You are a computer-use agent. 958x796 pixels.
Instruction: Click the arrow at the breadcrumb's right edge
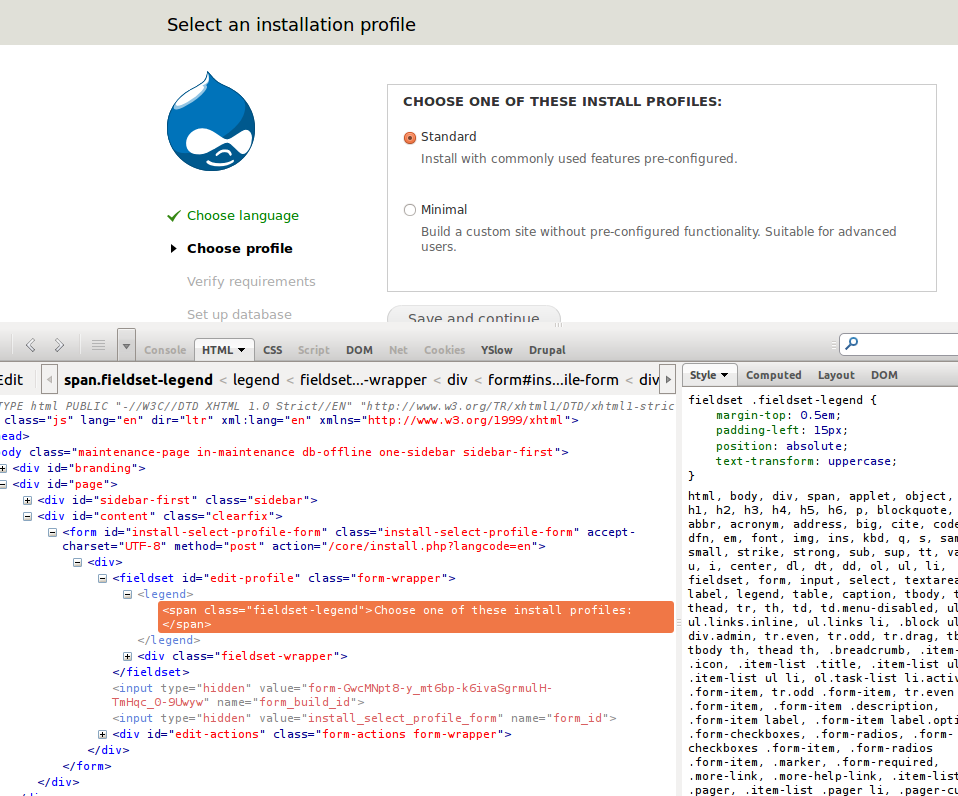coord(668,379)
